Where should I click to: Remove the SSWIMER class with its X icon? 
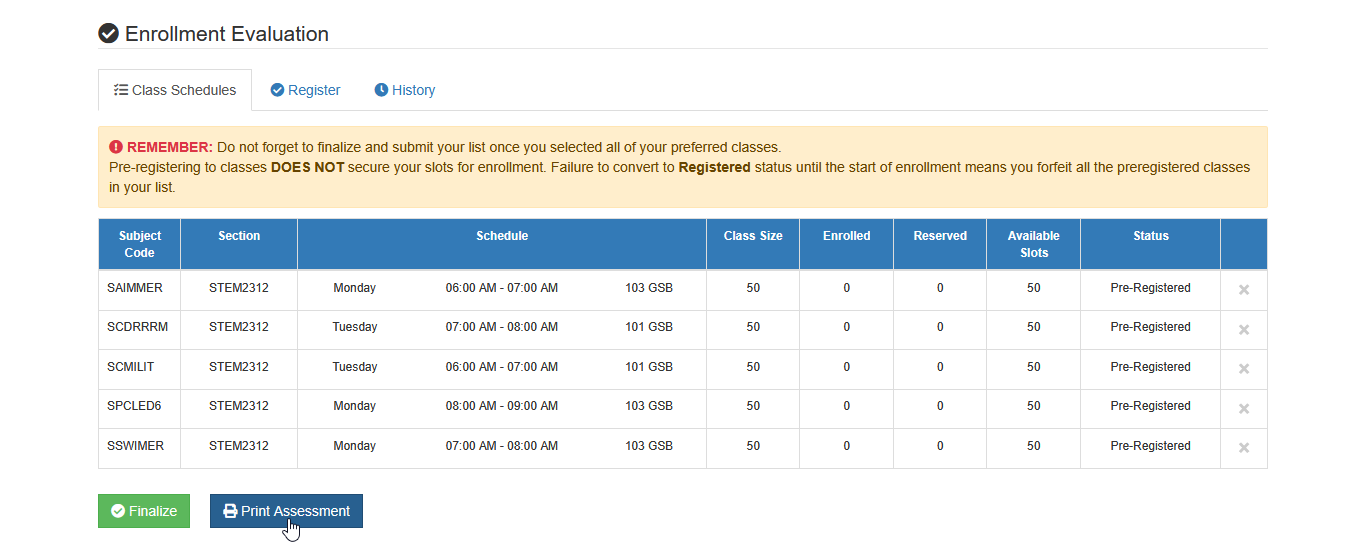[x=1244, y=448]
